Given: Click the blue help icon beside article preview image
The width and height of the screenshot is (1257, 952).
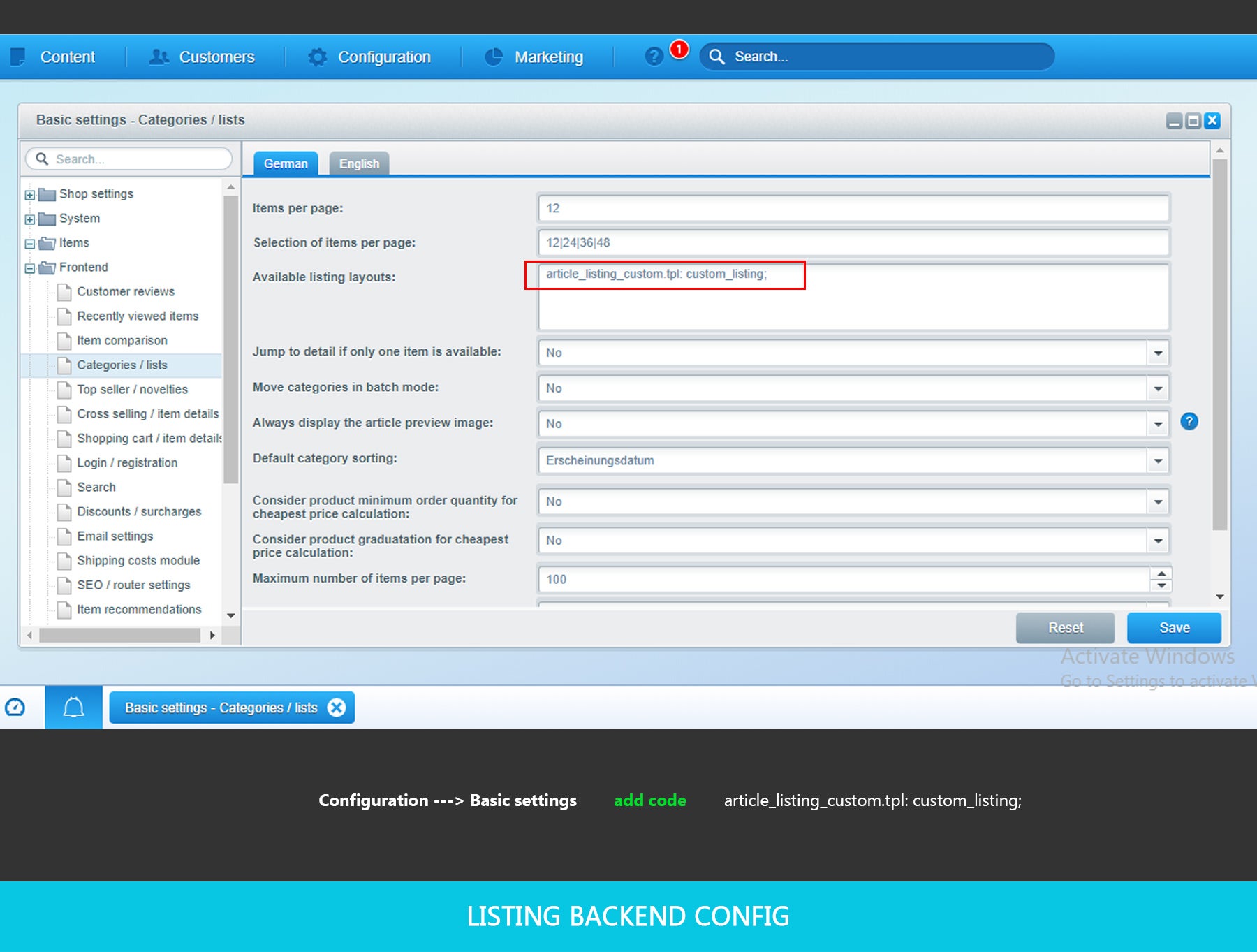Looking at the screenshot, I should click(1189, 422).
